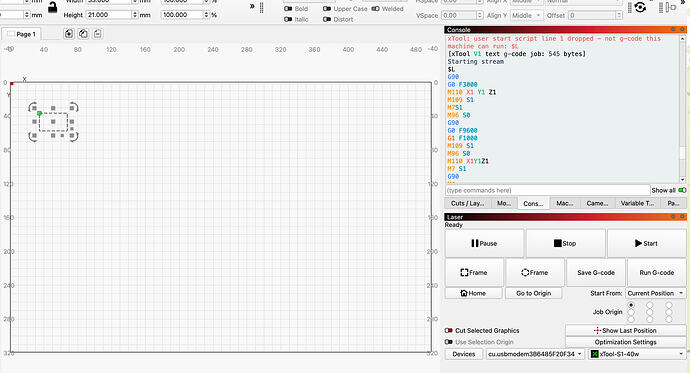Click the bottom-right rotation handle of selection

click(x=74, y=136)
